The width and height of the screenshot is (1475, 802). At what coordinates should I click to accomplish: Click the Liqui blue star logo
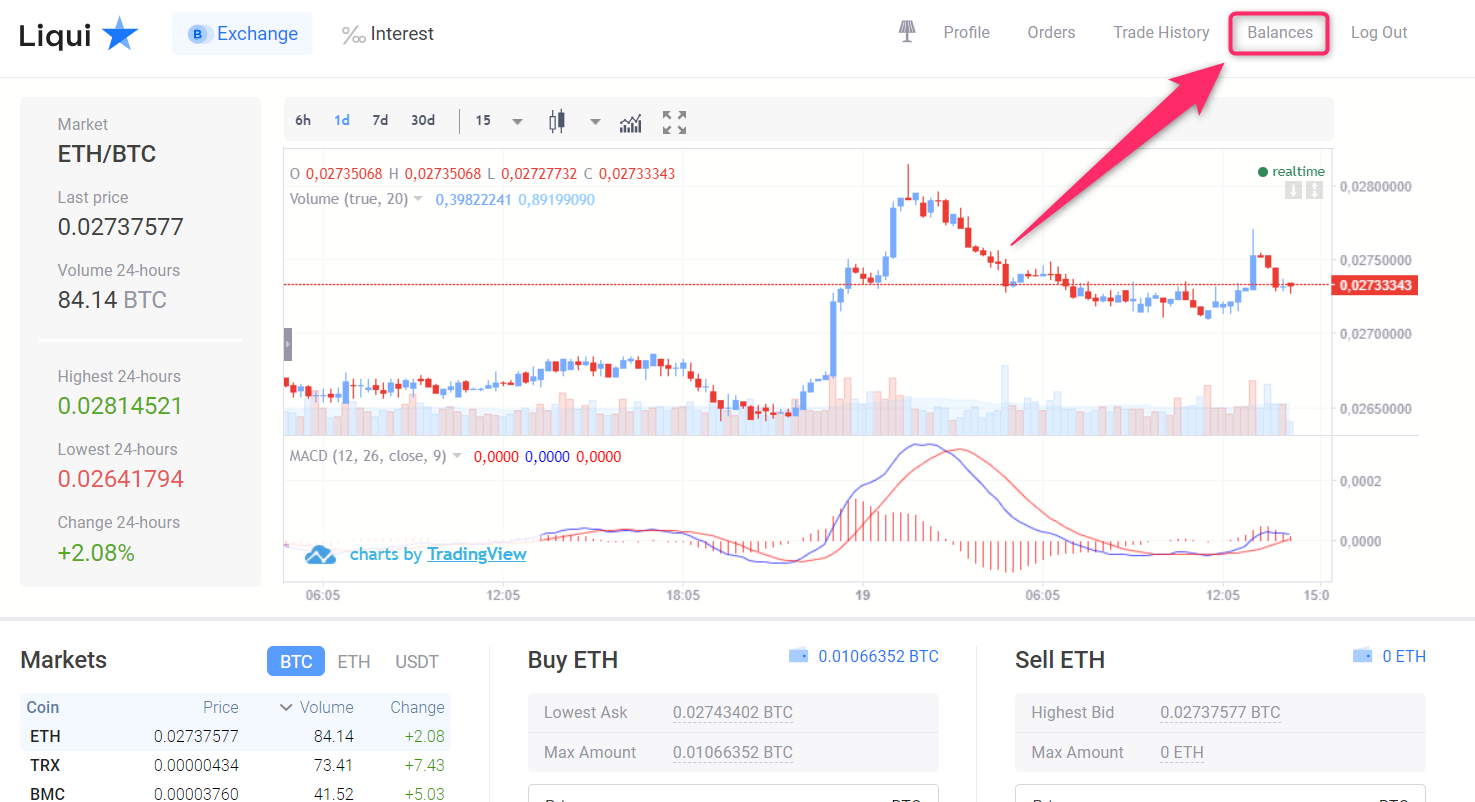tap(121, 34)
